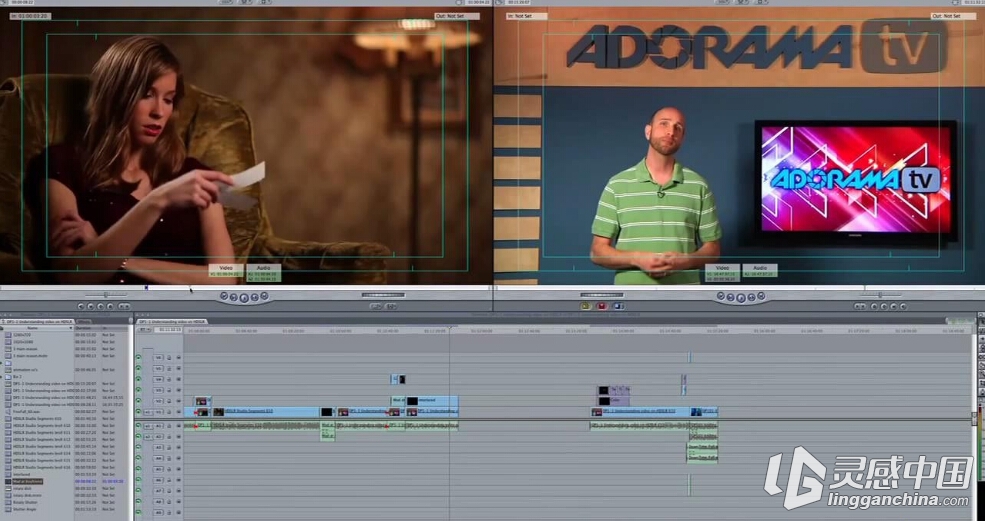Click Add Marker button in Viewer

[x=110, y=306]
